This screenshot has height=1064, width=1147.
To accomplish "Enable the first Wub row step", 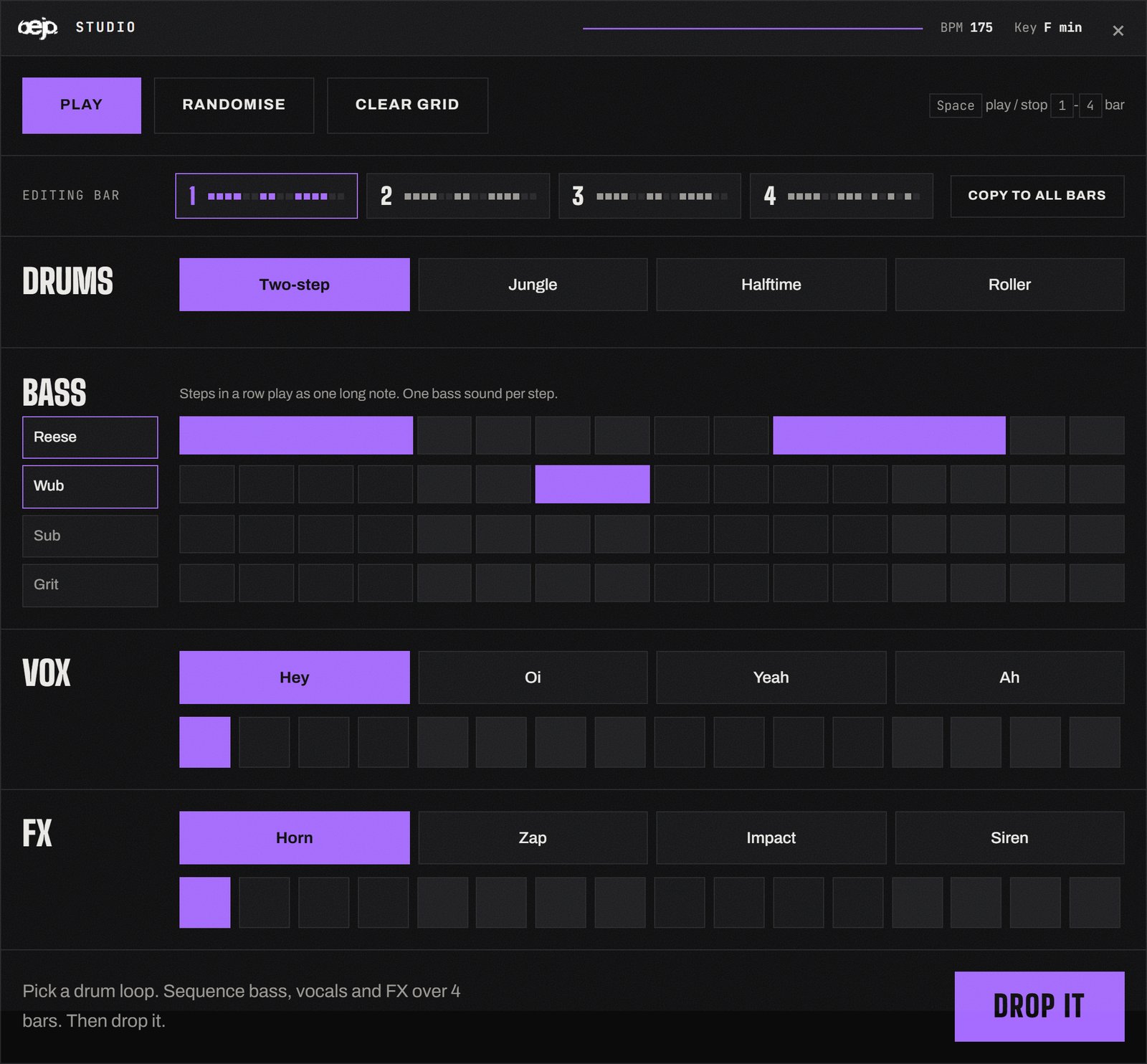I will pyautogui.click(x=207, y=484).
